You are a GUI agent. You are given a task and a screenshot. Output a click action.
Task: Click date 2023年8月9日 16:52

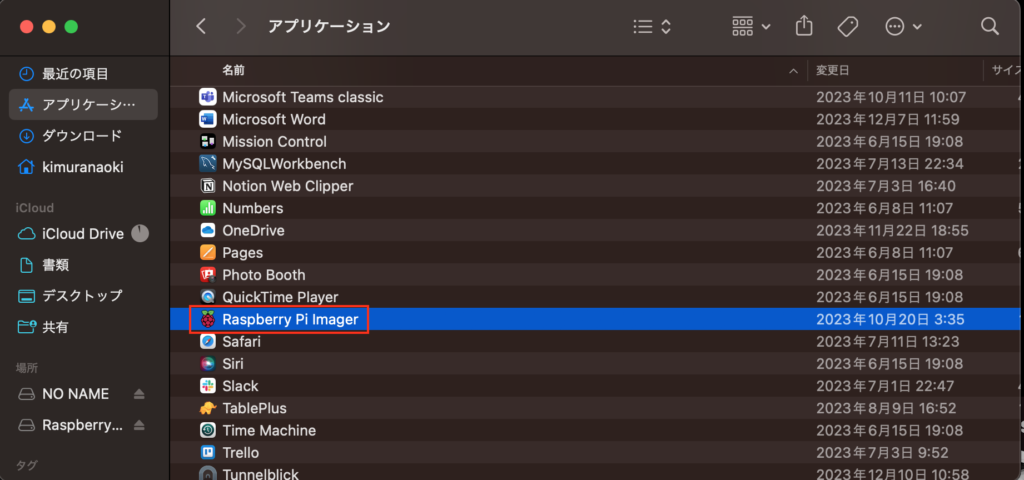click(886, 408)
